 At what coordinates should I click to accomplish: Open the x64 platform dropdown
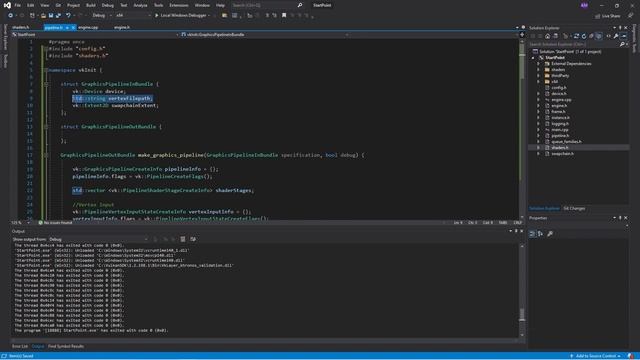133,16
